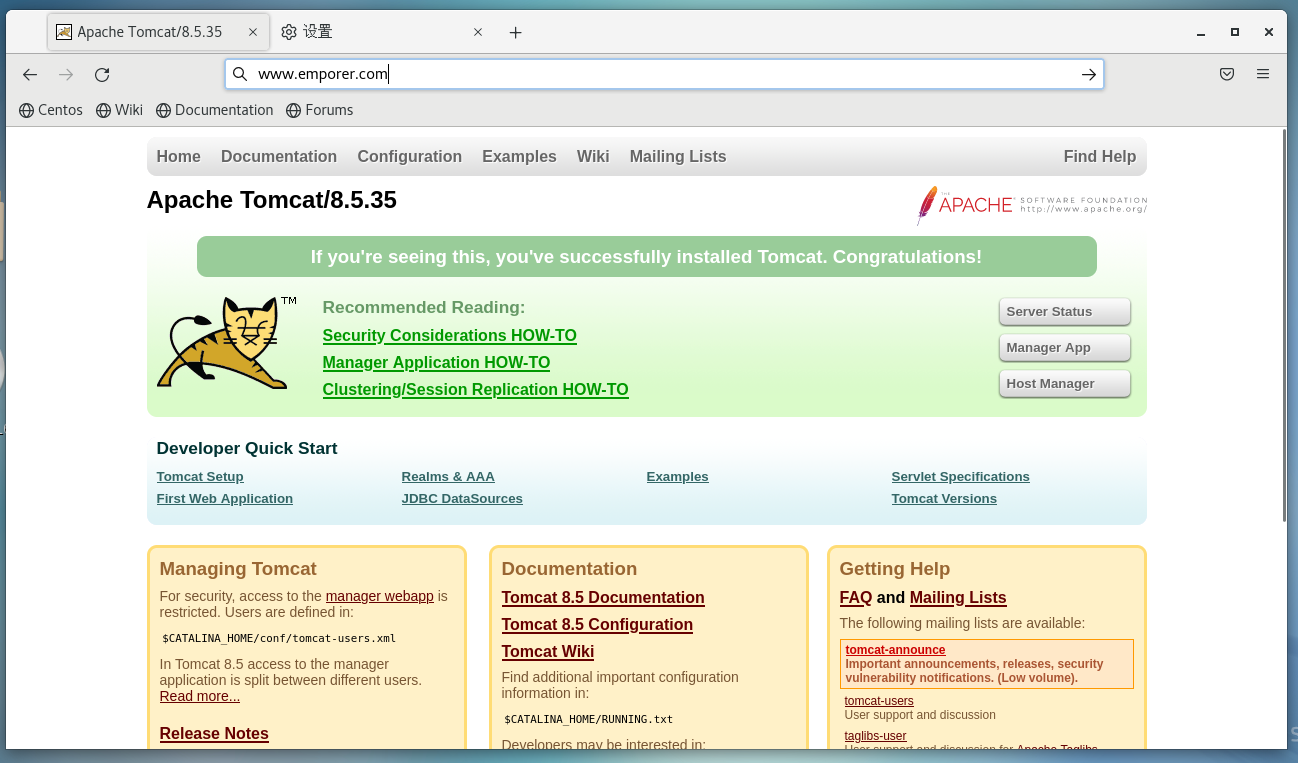Click the Apache Tomcat/8.5.35 heading

pyautogui.click(x=272, y=200)
